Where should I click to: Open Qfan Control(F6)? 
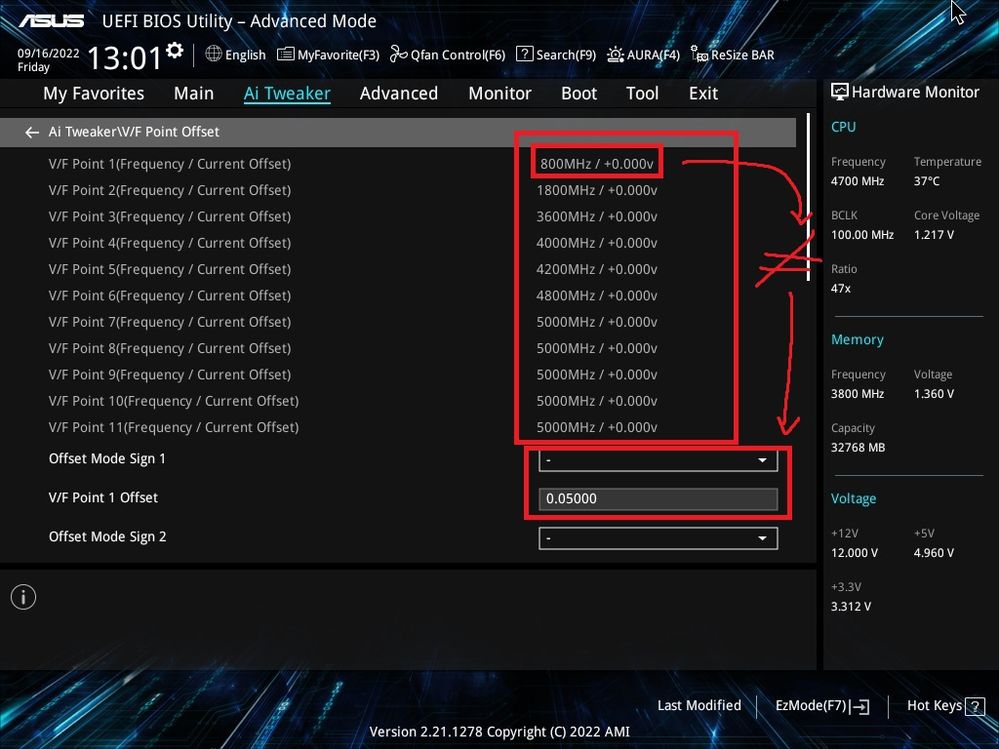447,55
